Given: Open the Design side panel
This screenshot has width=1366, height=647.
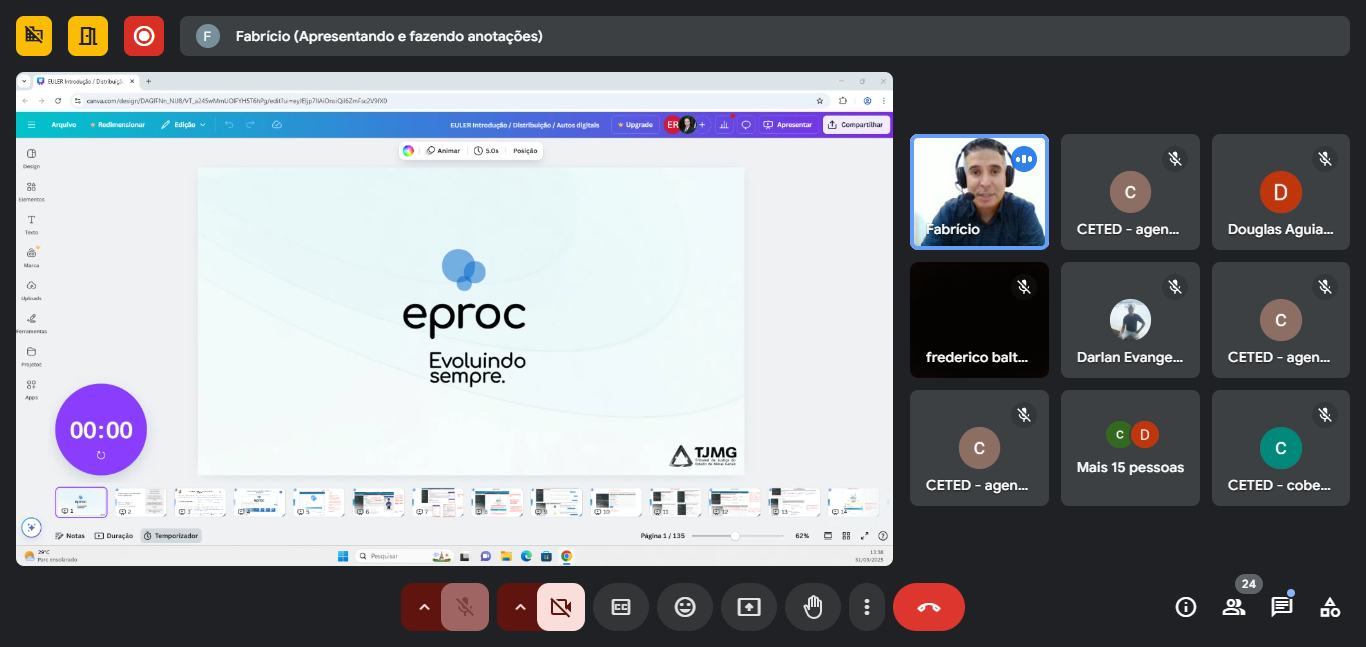Looking at the screenshot, I should (x=31, y=158).
